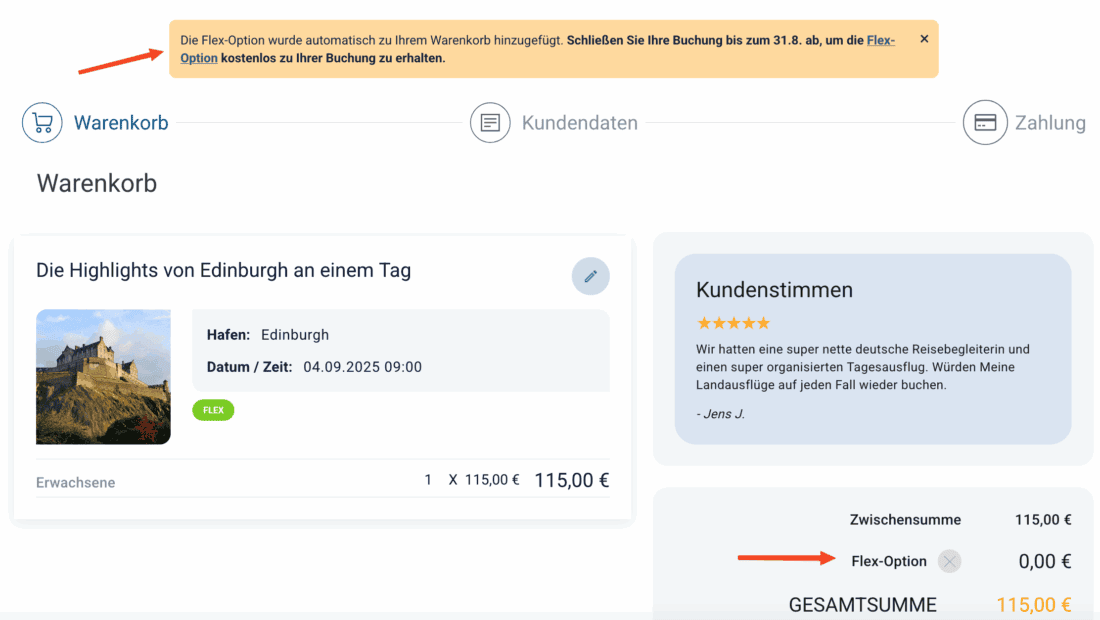Click the five-star rating in Kundenstimmen
This screenshot has width=1100, height=620.
click(733, 323)
